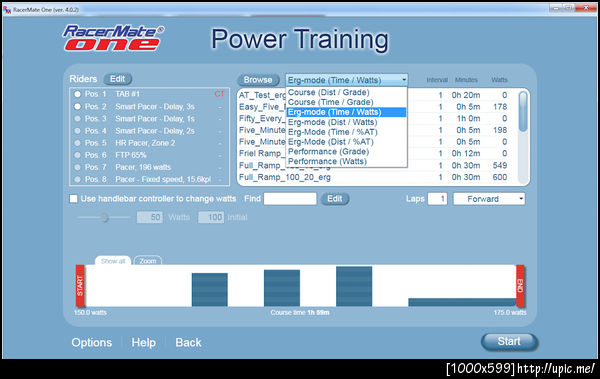This screenshot has width=600, height=379.
Task: Click the Edit button beside Find
Action: pos(334,199)
